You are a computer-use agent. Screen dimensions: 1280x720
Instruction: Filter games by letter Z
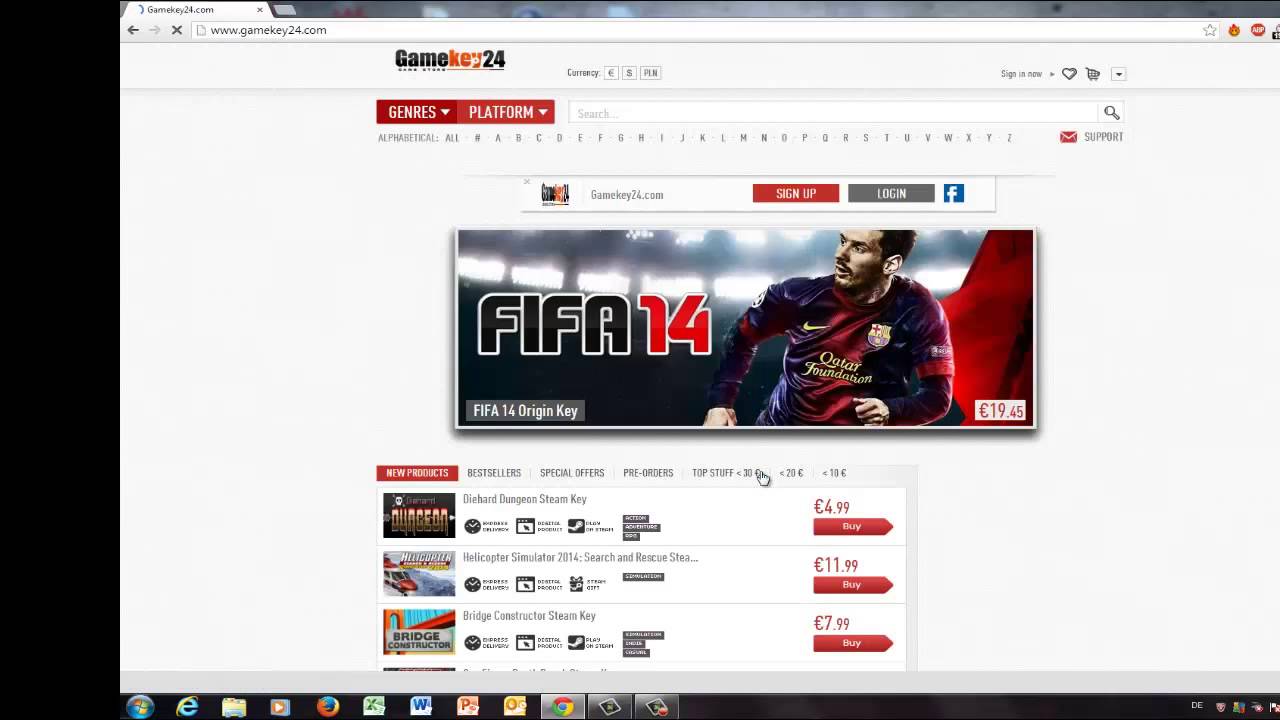click(1009, 138)
